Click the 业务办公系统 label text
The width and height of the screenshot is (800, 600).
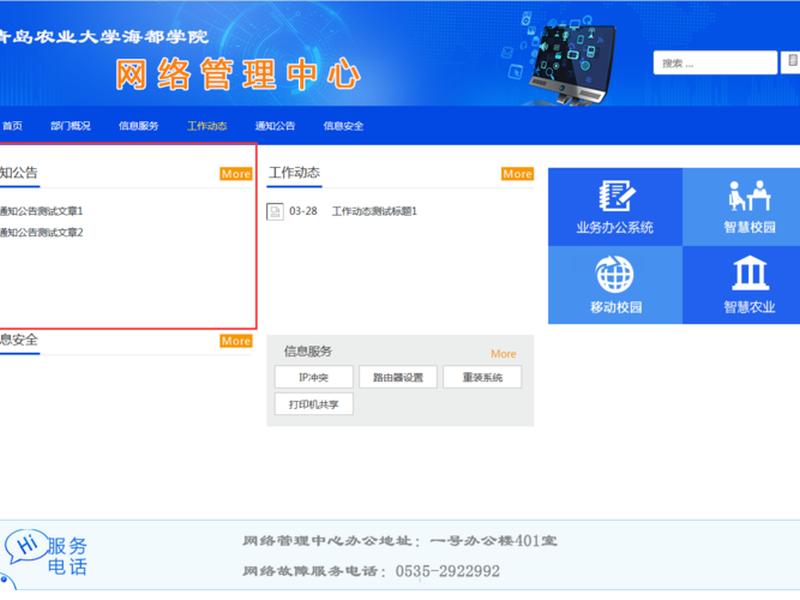[x=615, y=227]
